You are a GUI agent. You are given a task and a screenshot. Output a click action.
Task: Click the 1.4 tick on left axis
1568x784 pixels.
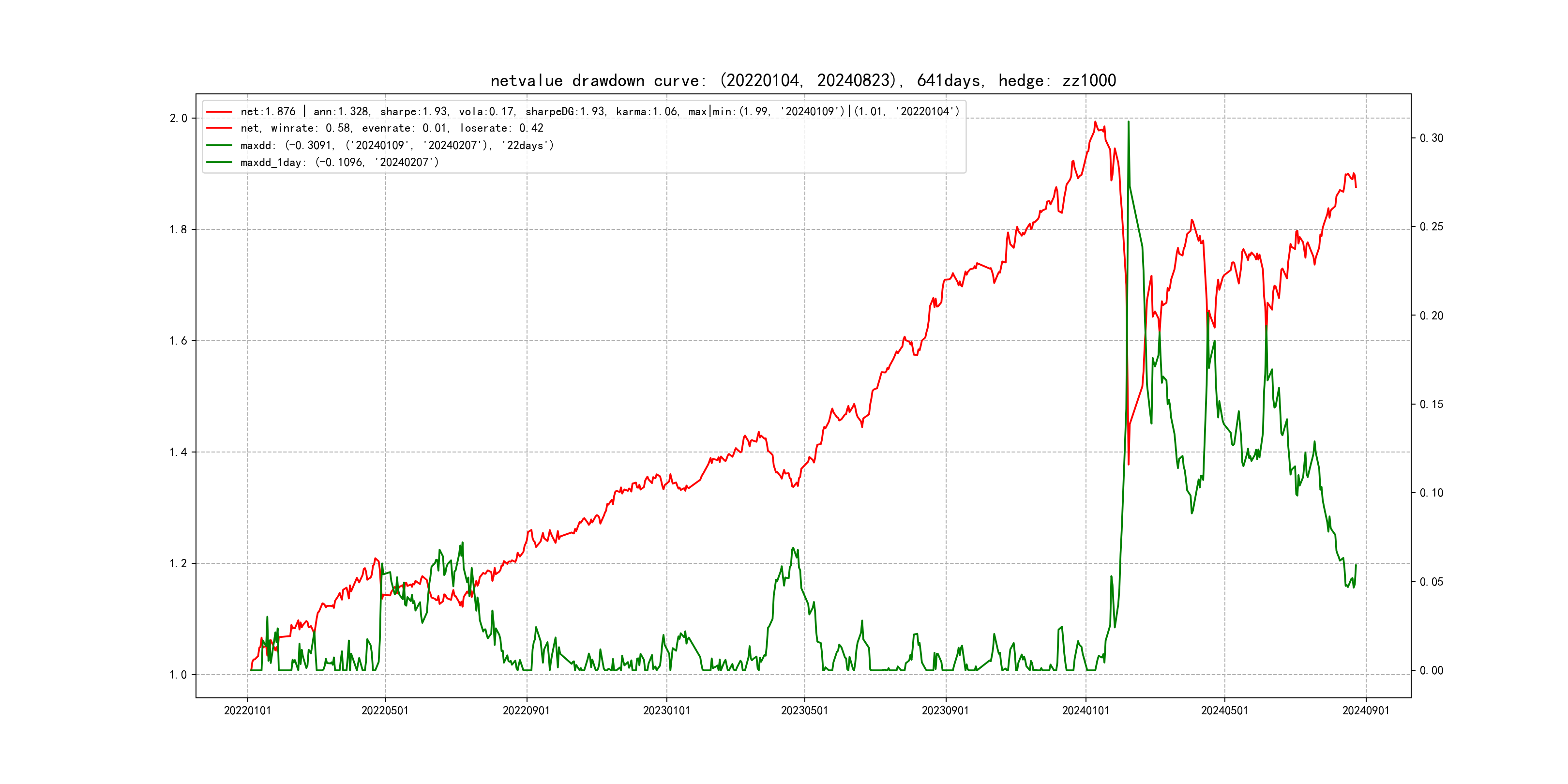[179, 452]
